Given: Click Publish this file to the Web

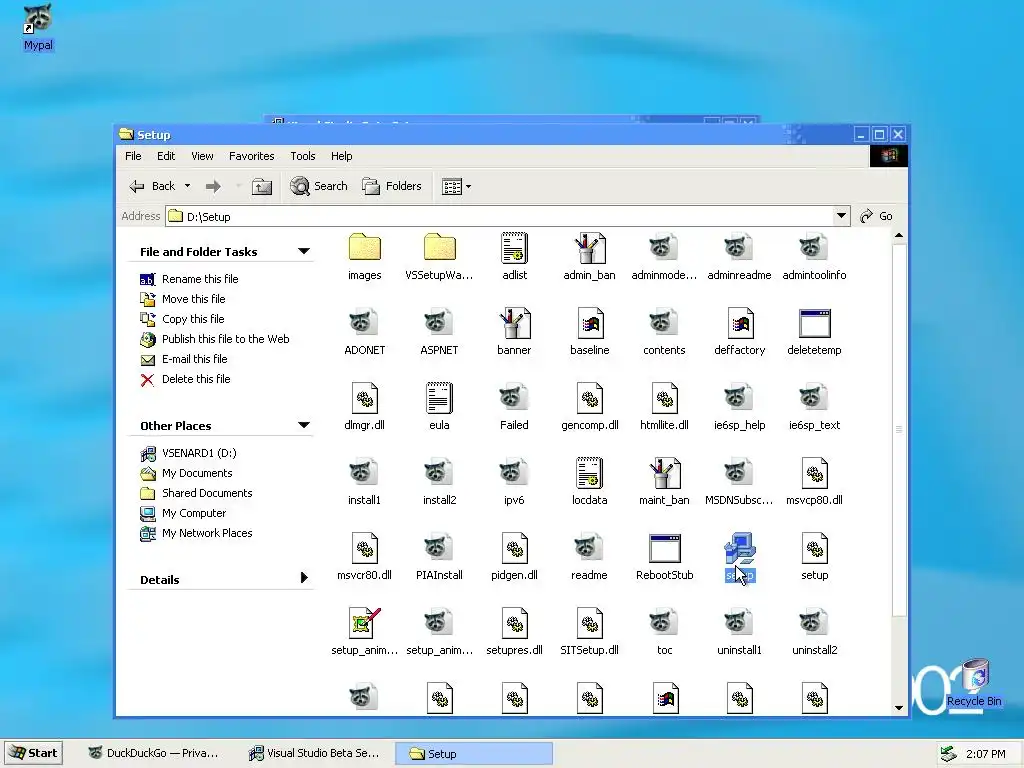Looking at the screenshot, I should (x=225, y=339).
